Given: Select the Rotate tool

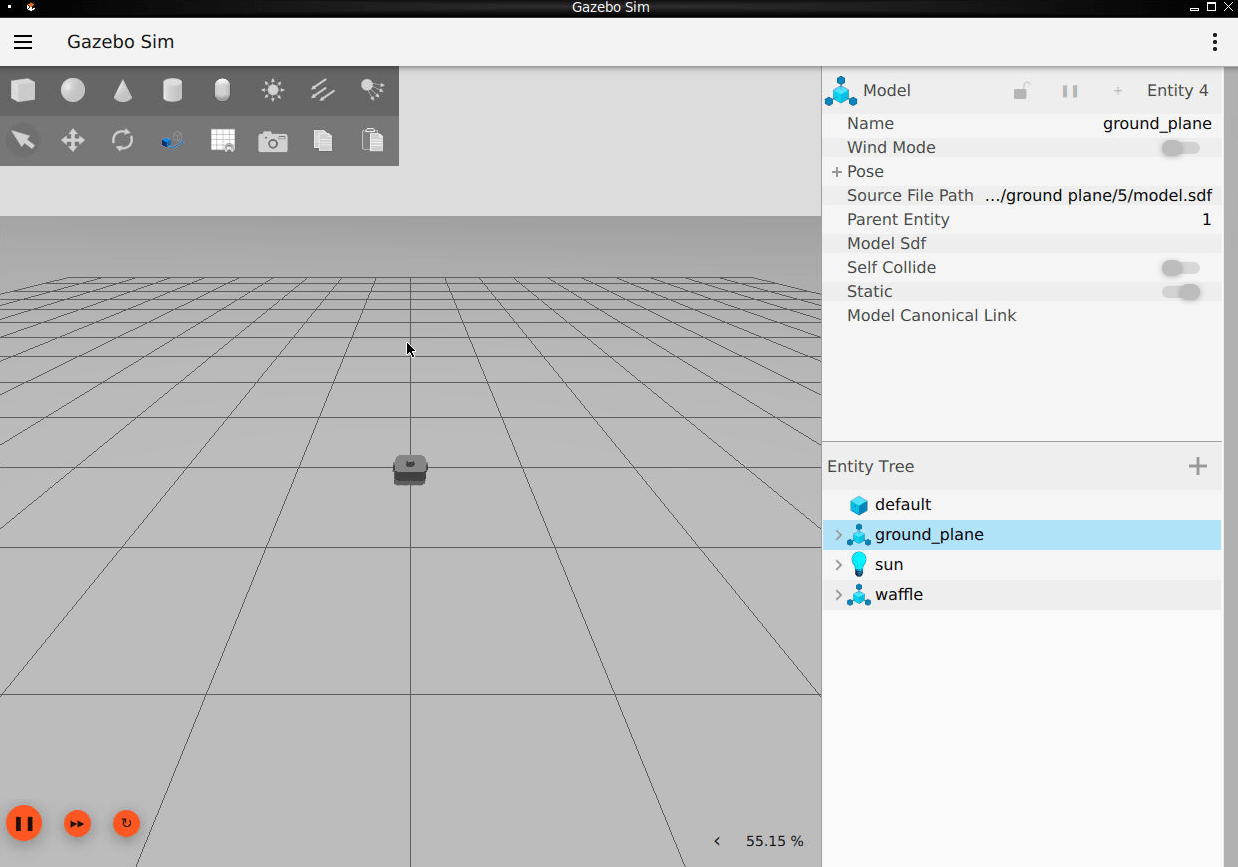Looking at the screenshot, I should (122, 140).
